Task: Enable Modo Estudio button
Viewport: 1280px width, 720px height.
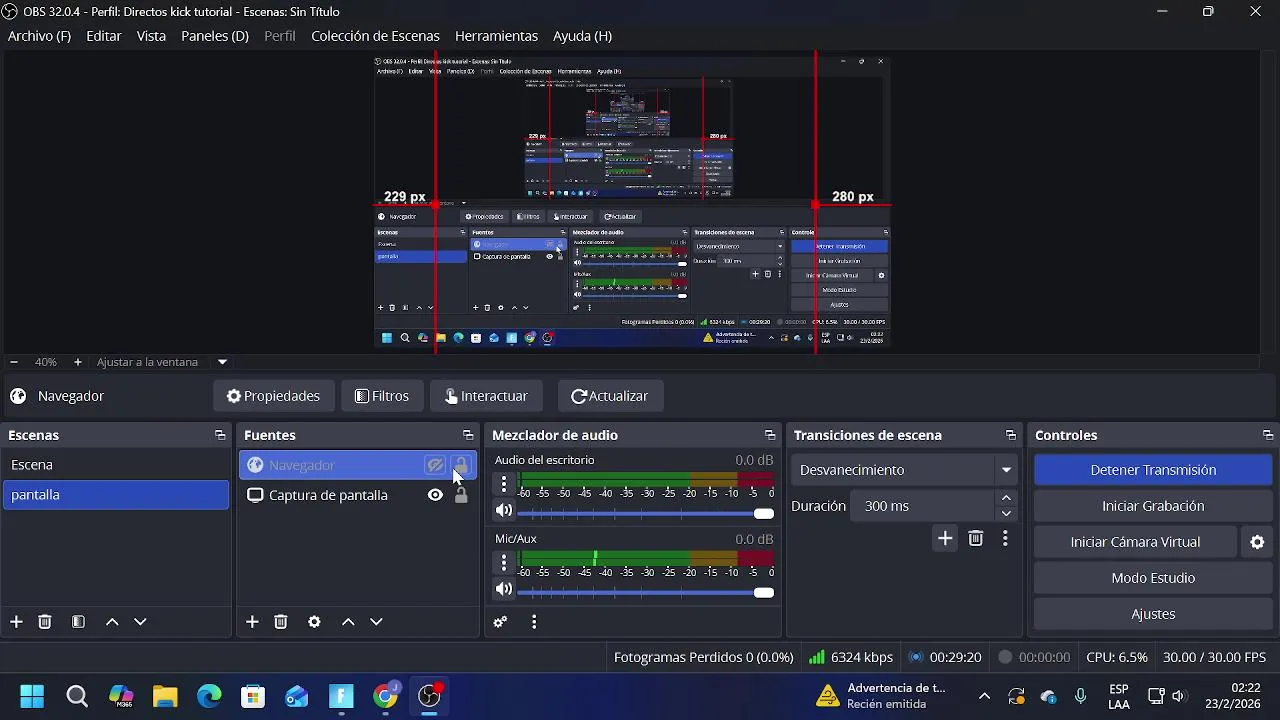Action: click(1153, 578)
